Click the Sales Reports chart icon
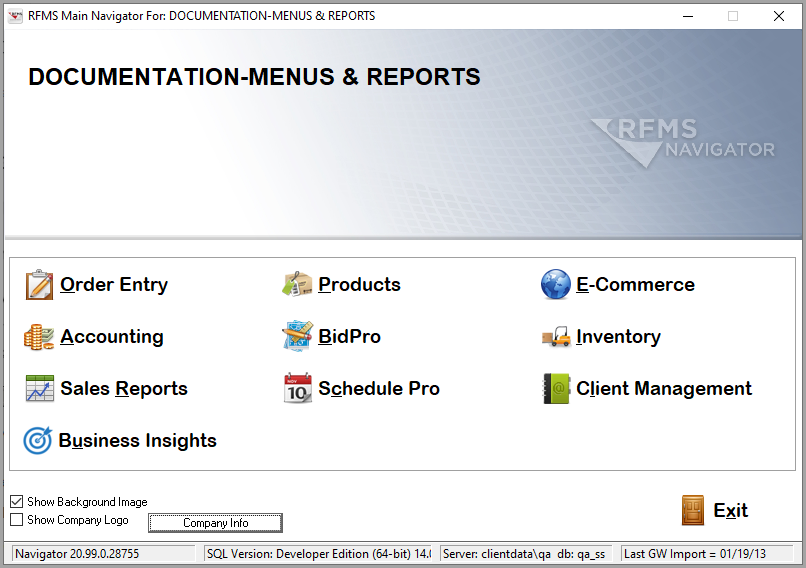The height and width of the screenshot is (568, 806). (40, 389)
